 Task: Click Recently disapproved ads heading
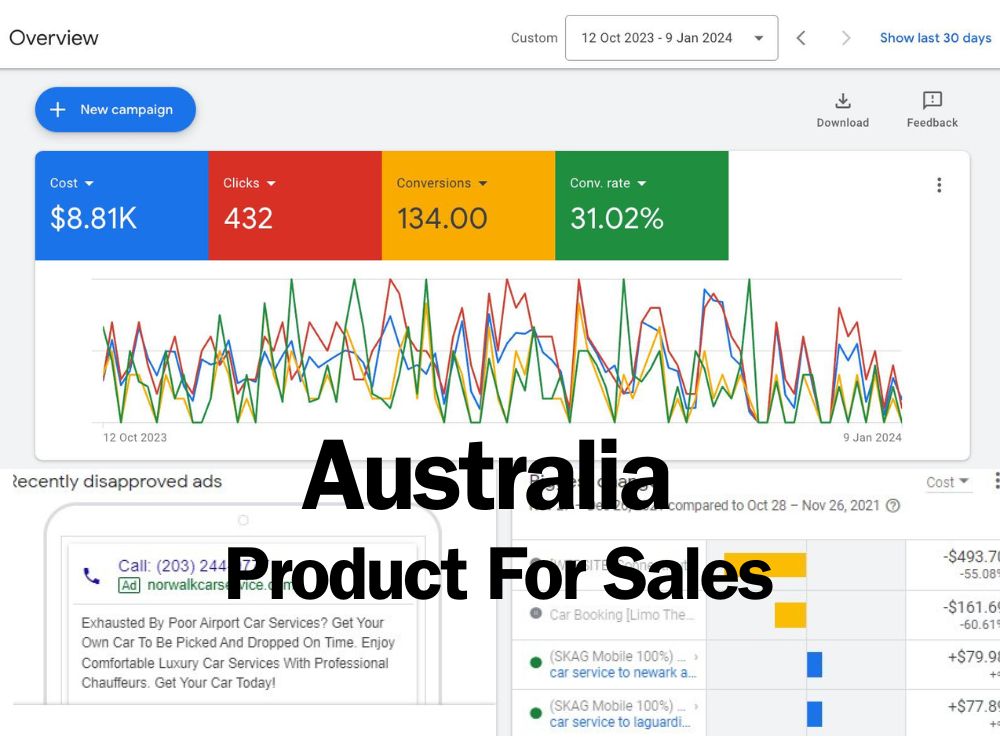[117, 482]
